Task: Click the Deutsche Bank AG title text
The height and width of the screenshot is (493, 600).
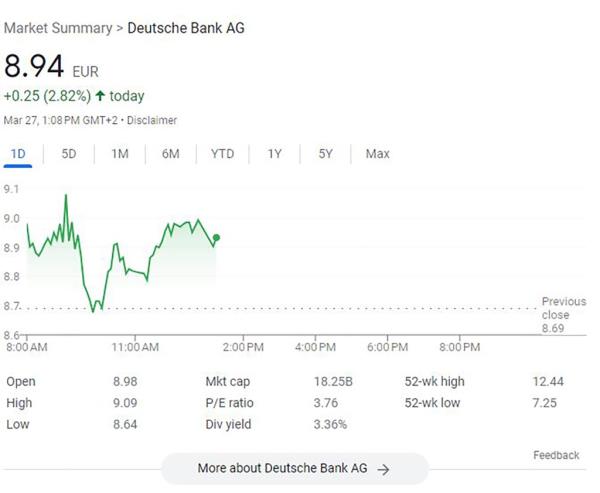Action: 186,28
